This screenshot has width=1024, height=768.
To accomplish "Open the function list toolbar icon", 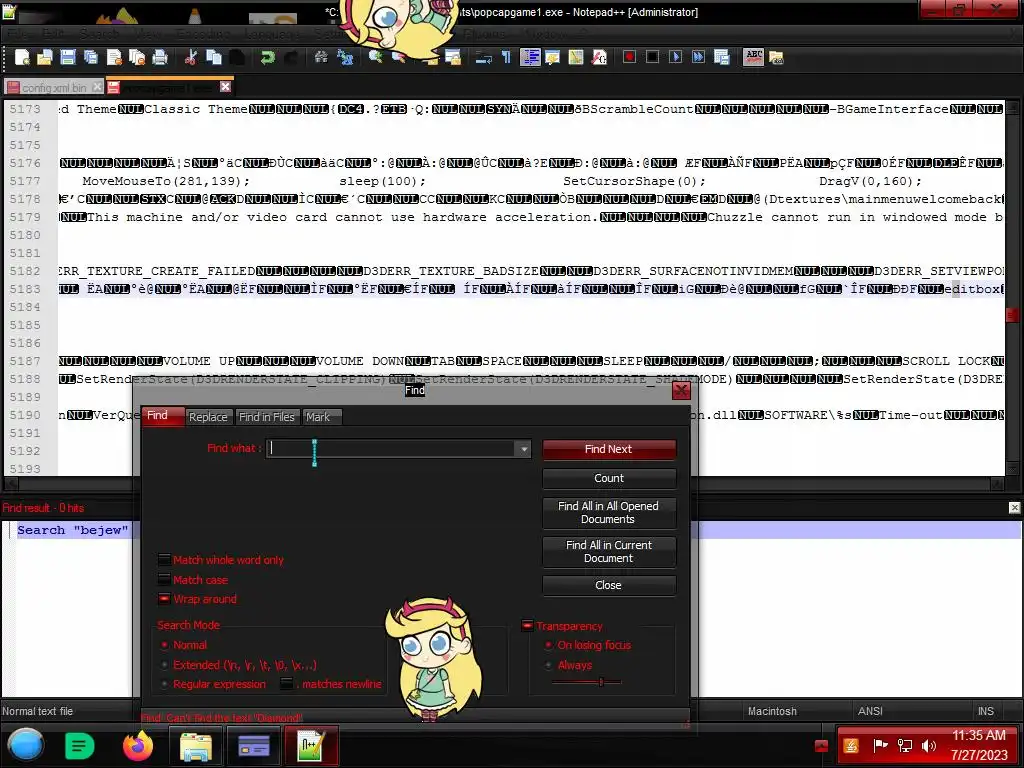I will coord(599,57).
